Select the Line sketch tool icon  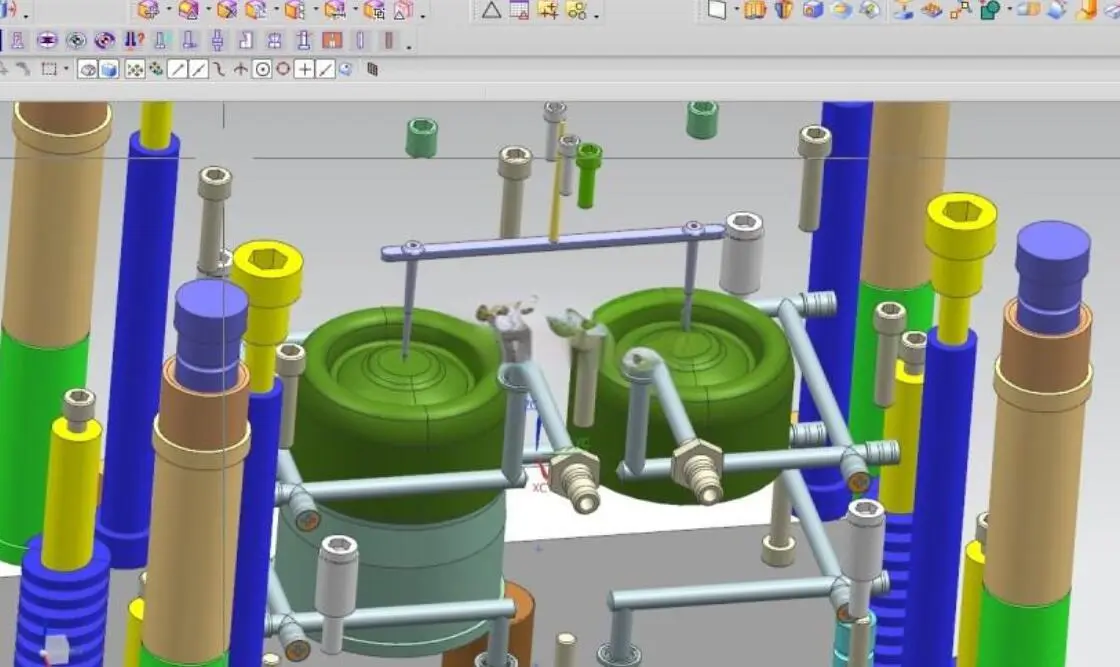(x=176, y=70)
